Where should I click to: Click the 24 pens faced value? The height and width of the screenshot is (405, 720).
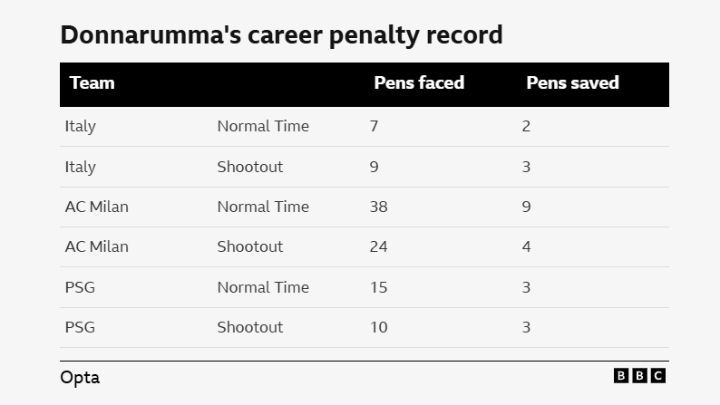(x=378, y=247)
